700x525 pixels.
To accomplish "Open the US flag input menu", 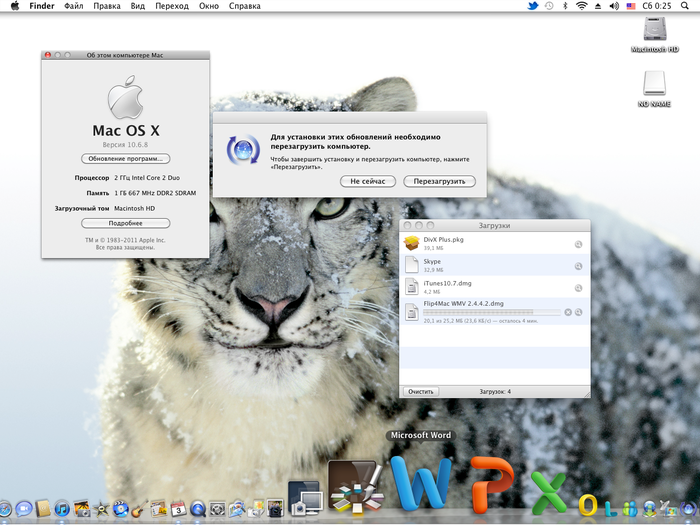I will [x=631, y=6].
